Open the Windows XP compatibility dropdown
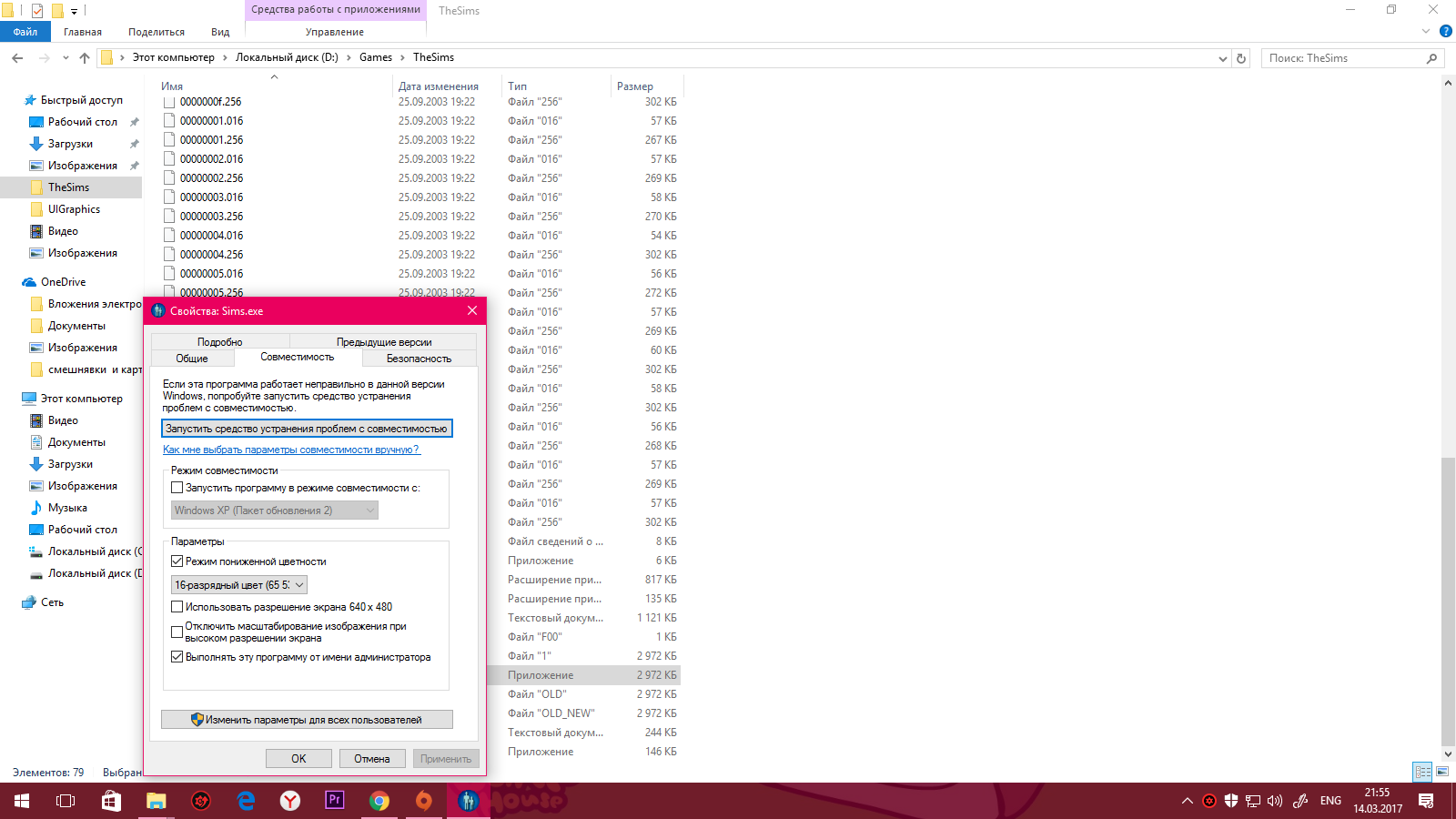1456x819 pixels. tap(275, 511)
